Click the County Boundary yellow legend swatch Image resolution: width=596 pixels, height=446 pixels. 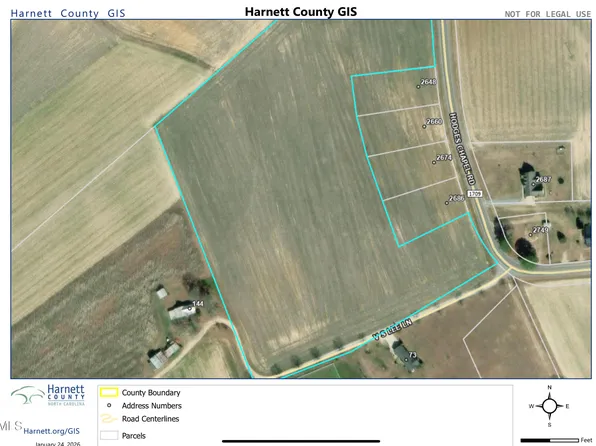(108, 392)
